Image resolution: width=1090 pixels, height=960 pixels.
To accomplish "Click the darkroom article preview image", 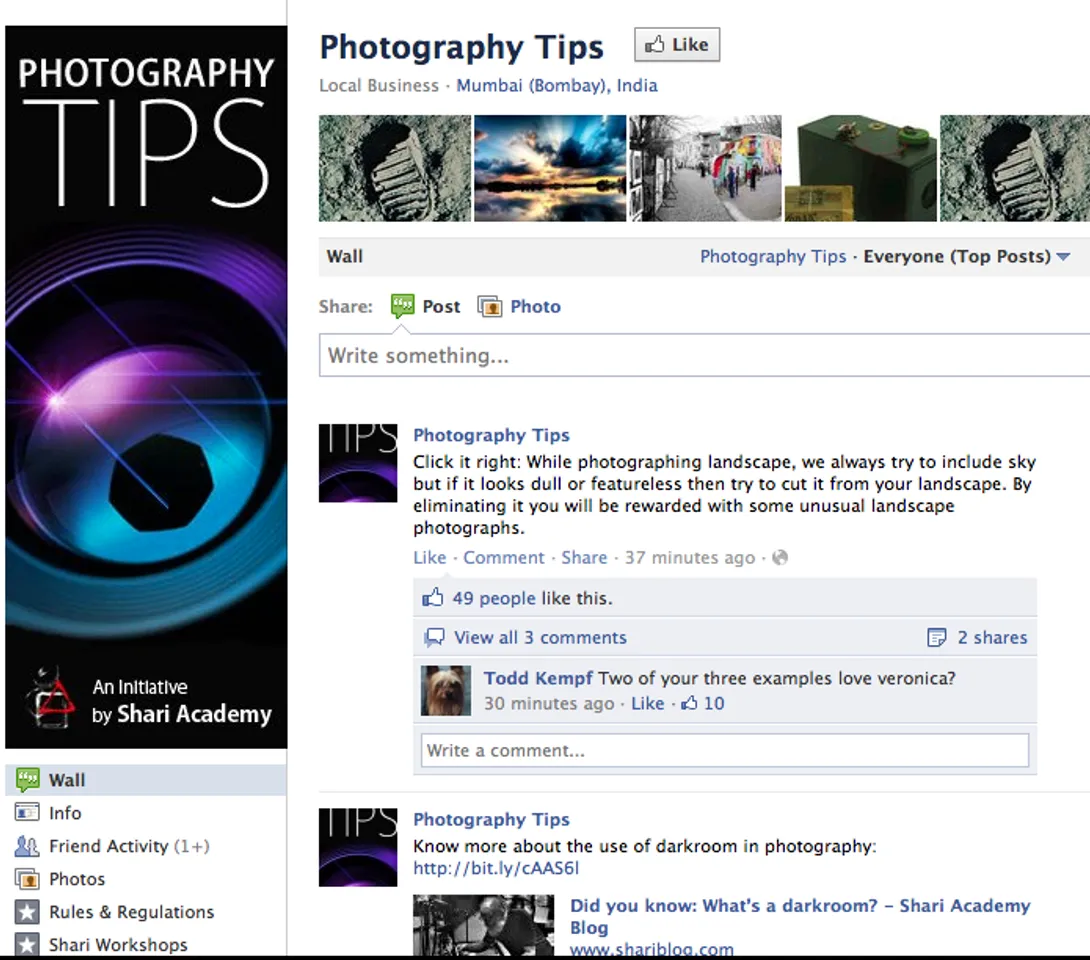I will pyautogui.click(x=484, y=925).
